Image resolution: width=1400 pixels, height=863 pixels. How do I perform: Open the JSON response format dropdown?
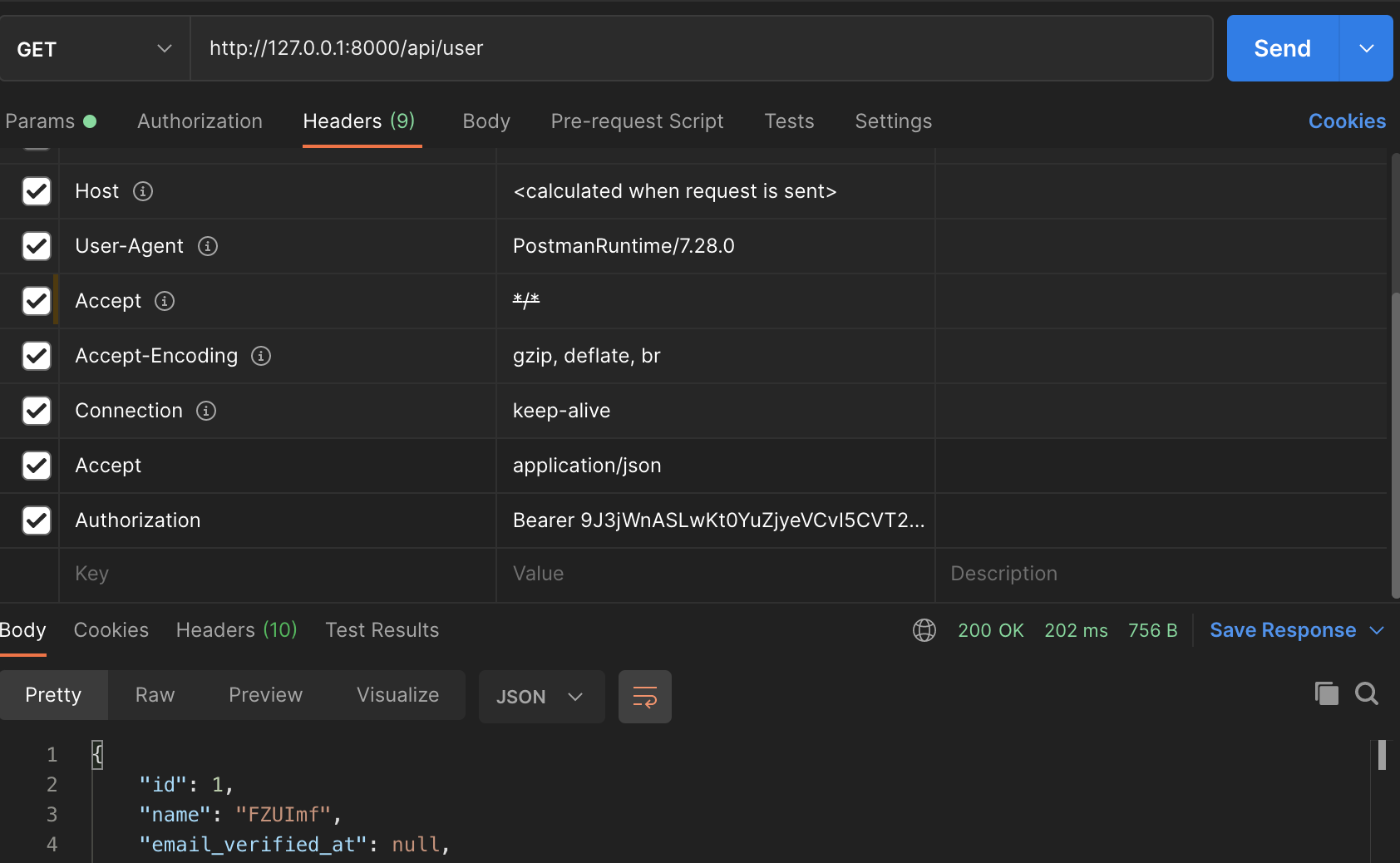[541, 697]
